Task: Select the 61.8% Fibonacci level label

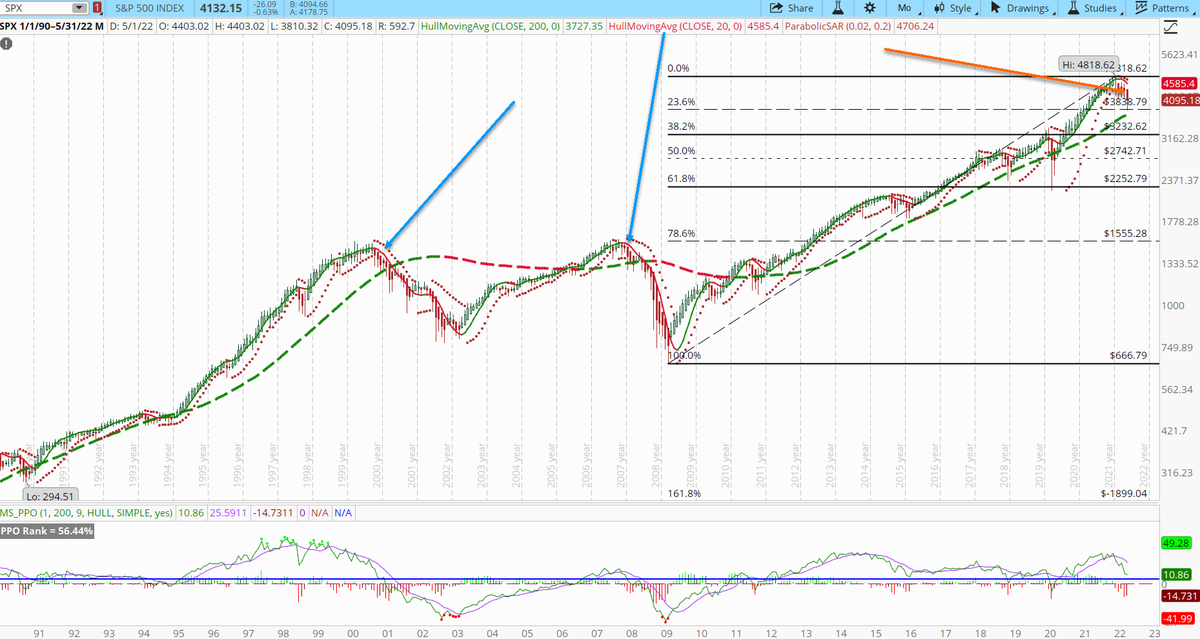Action: 680,179
